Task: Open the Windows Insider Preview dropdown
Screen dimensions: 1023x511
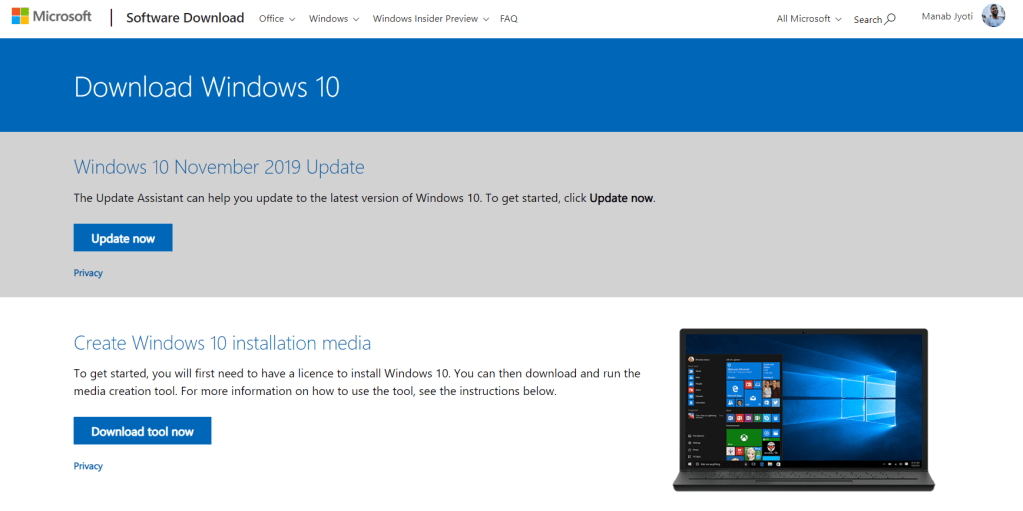Action: pos(430,19)
